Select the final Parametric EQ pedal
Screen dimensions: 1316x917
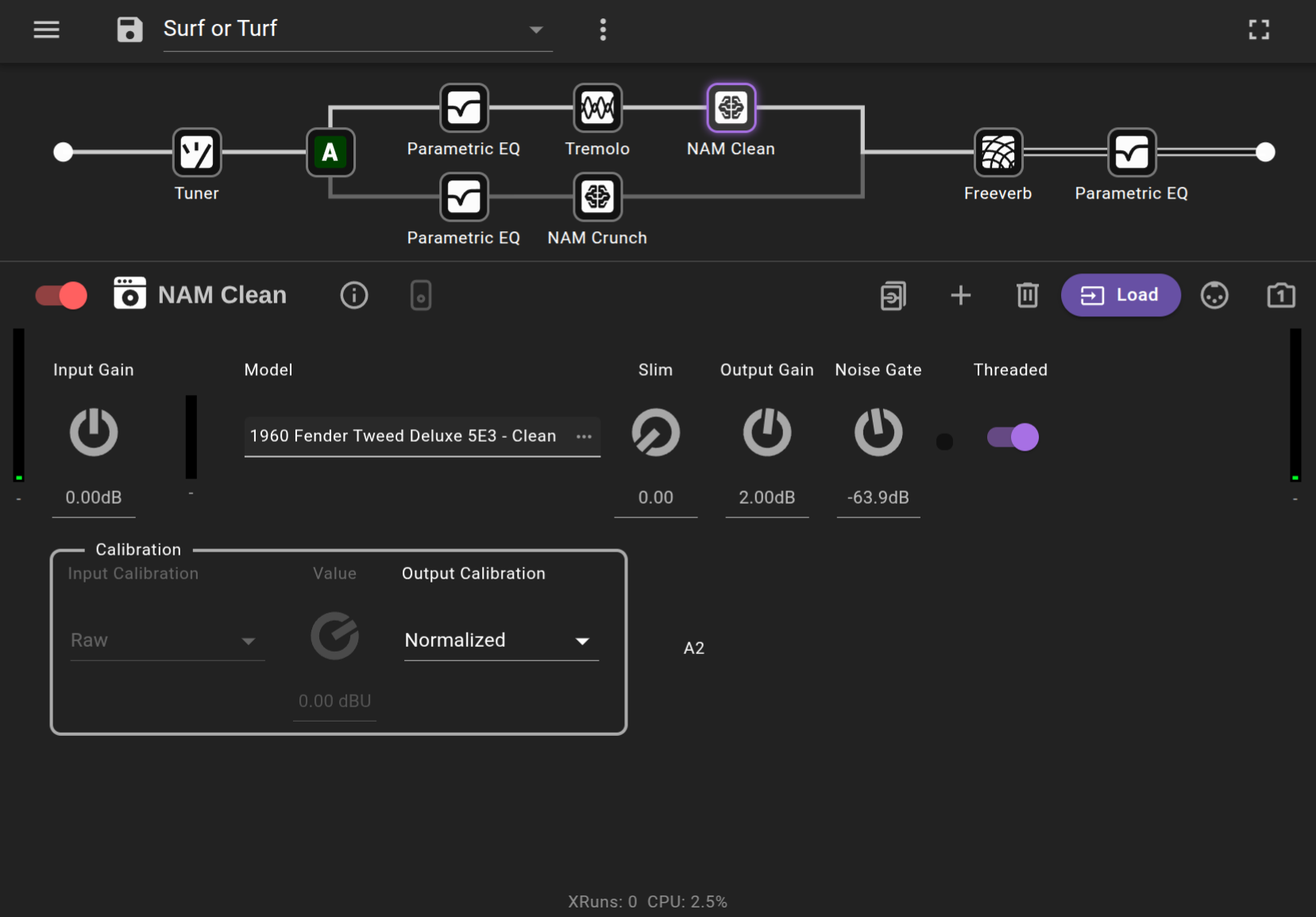1132,152
